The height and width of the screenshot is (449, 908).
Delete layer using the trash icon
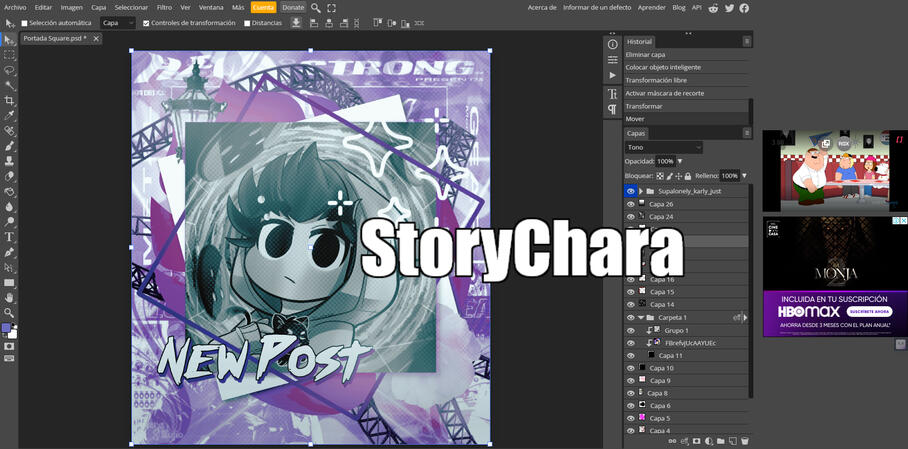pyautogui.click(x=744, y=441)
